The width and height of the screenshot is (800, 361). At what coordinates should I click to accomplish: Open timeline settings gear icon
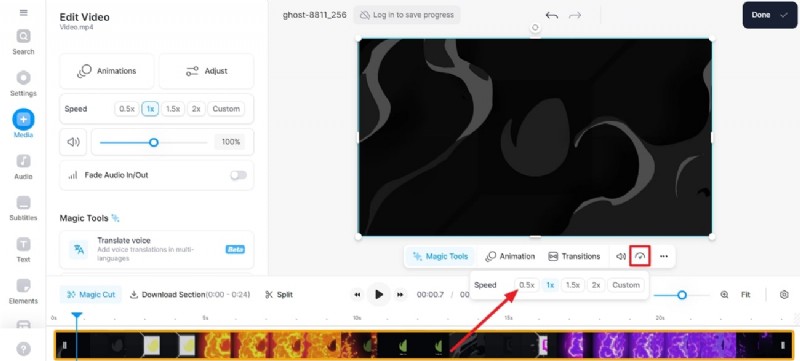tap(784, 295)
